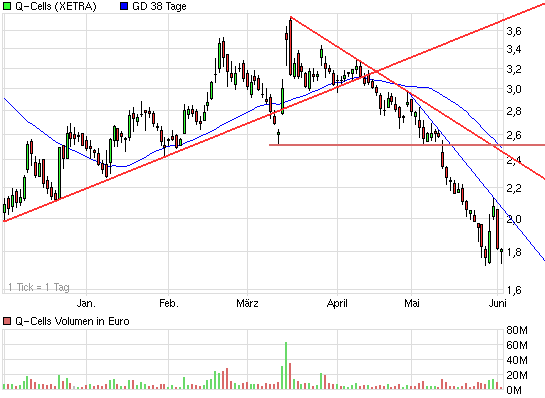Click the Jan. month label
Image resolution: width=545 pixels, height=398 pixels.
tap(86, 303)
